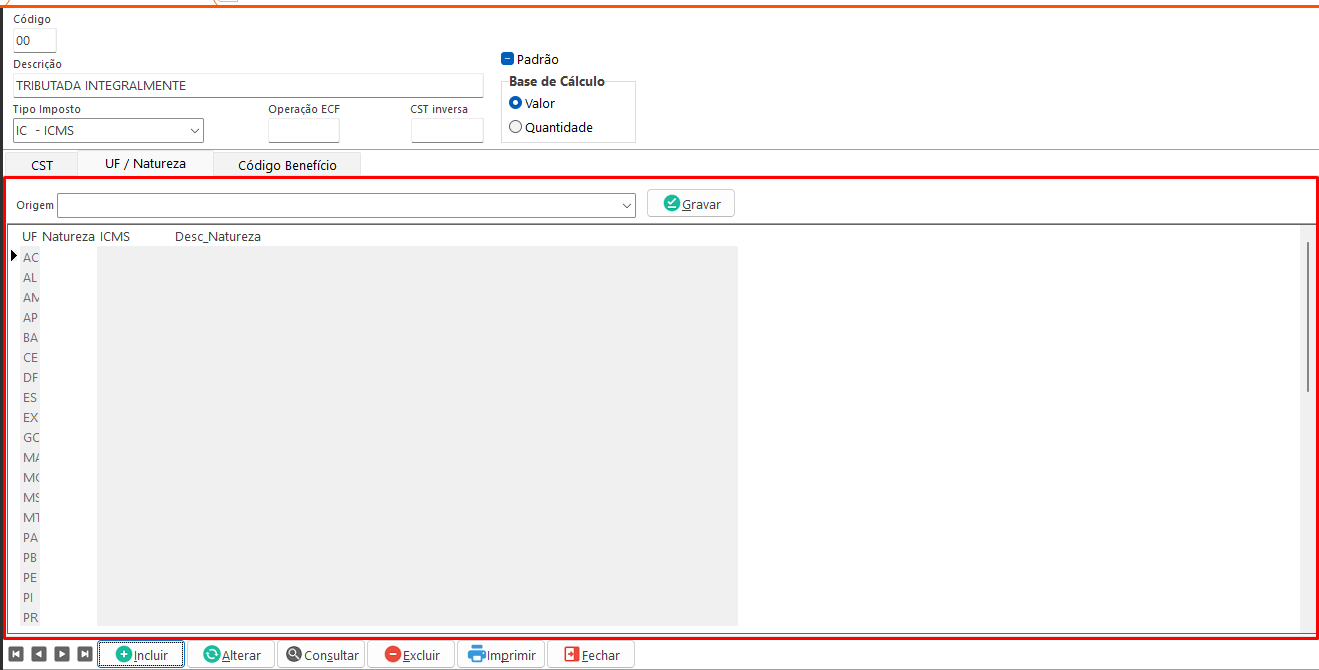The image size is (1319, 670).
Task: Select Valor as Base de Cálculo
Action: [516, 103]
